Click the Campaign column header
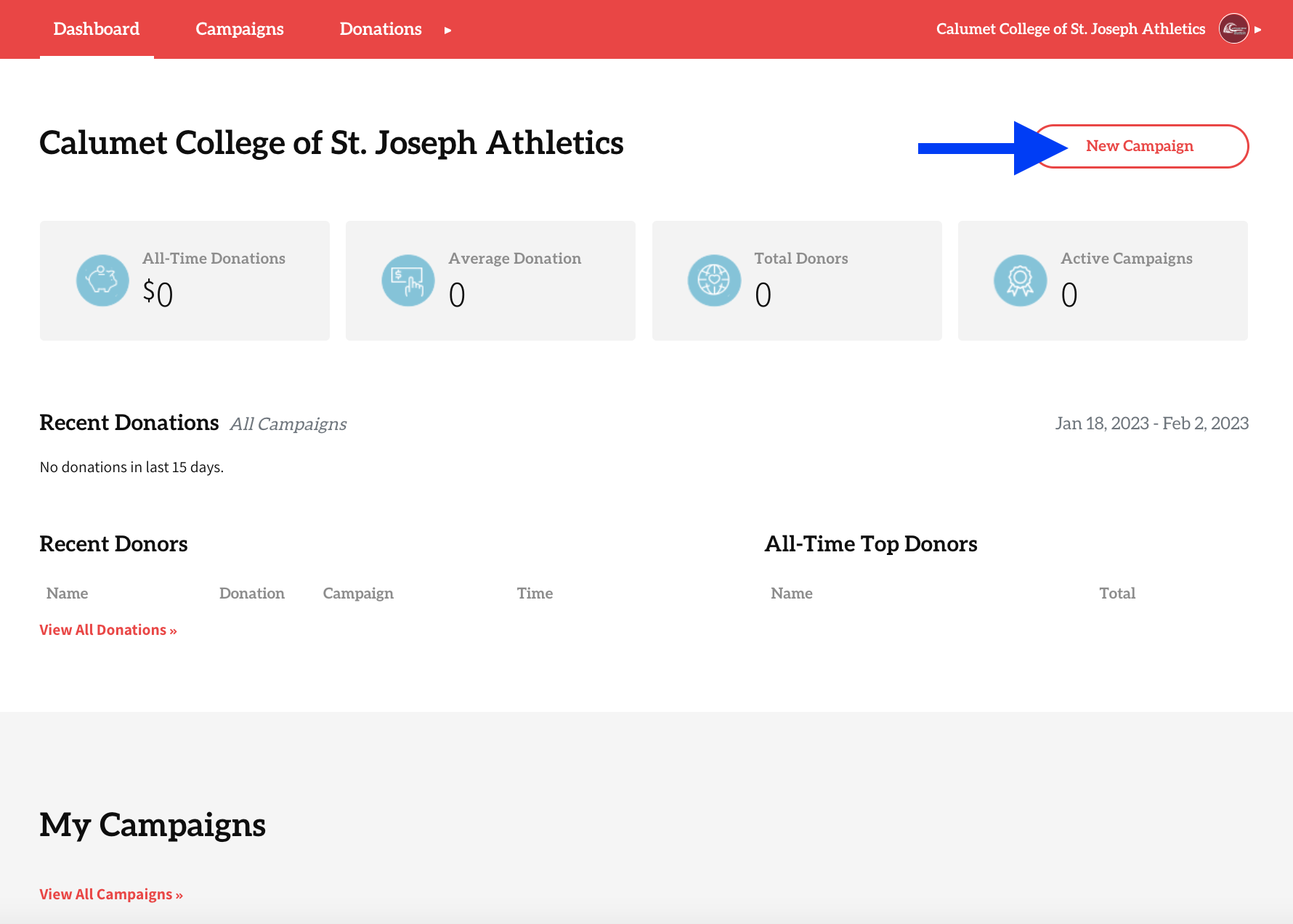1293x924 pixels. tap(358, 593)
